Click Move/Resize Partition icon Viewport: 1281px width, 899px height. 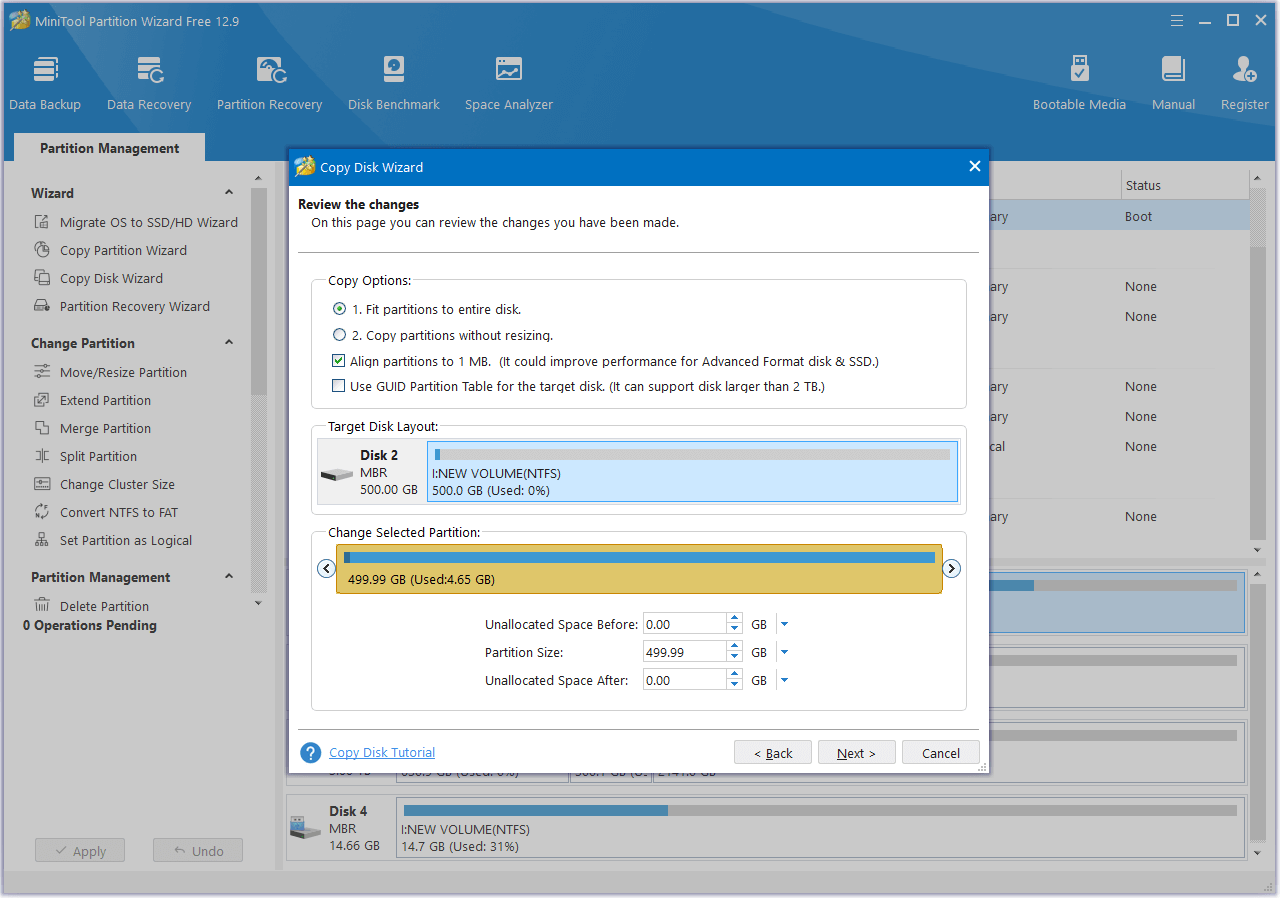[42, 372]
